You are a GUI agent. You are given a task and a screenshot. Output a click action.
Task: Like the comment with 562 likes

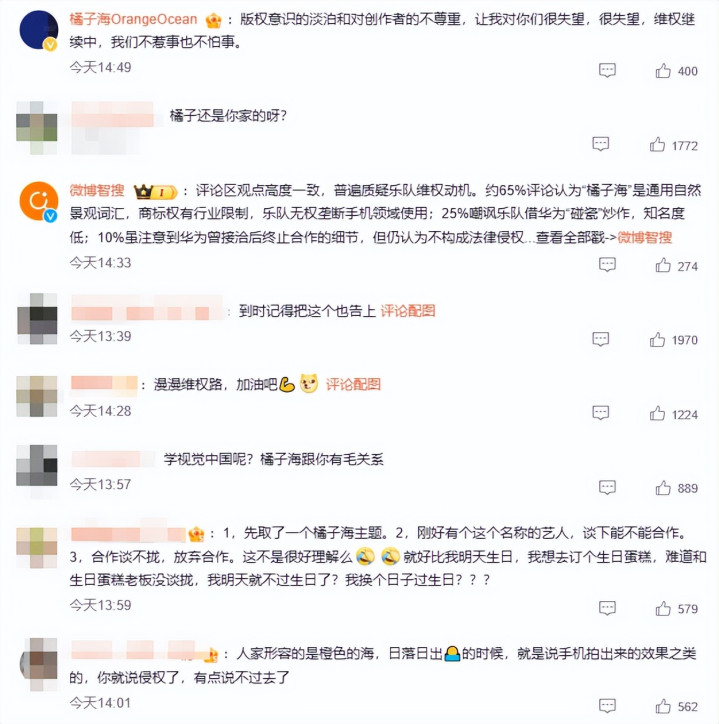pos(663,706)
